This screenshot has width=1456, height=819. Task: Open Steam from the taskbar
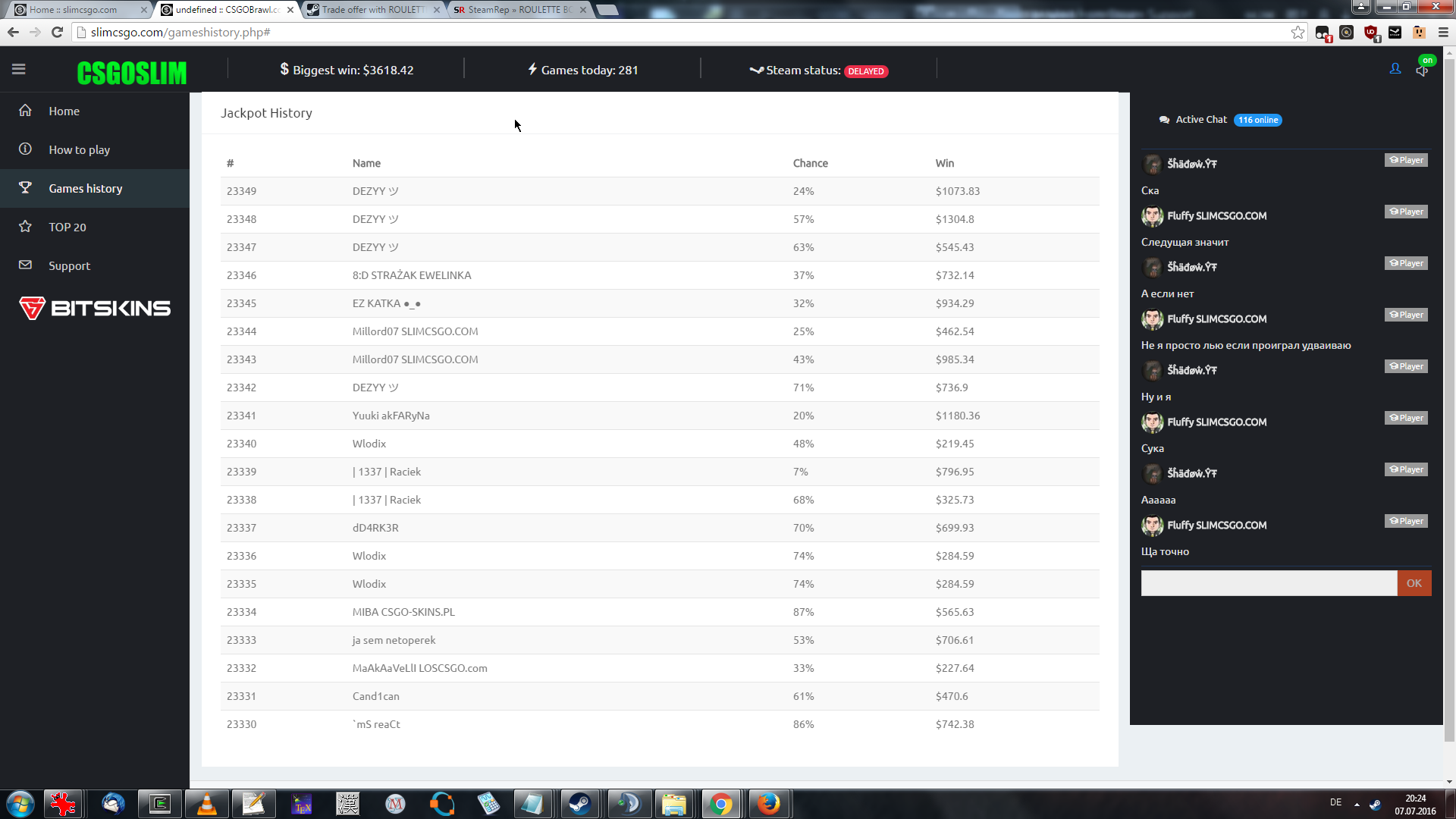[580, 804]
